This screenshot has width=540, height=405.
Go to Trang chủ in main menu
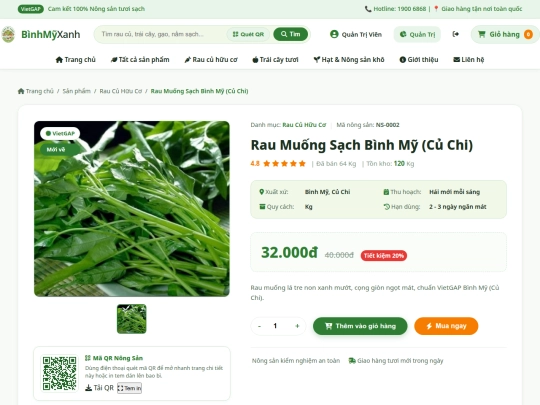[75, 60]
